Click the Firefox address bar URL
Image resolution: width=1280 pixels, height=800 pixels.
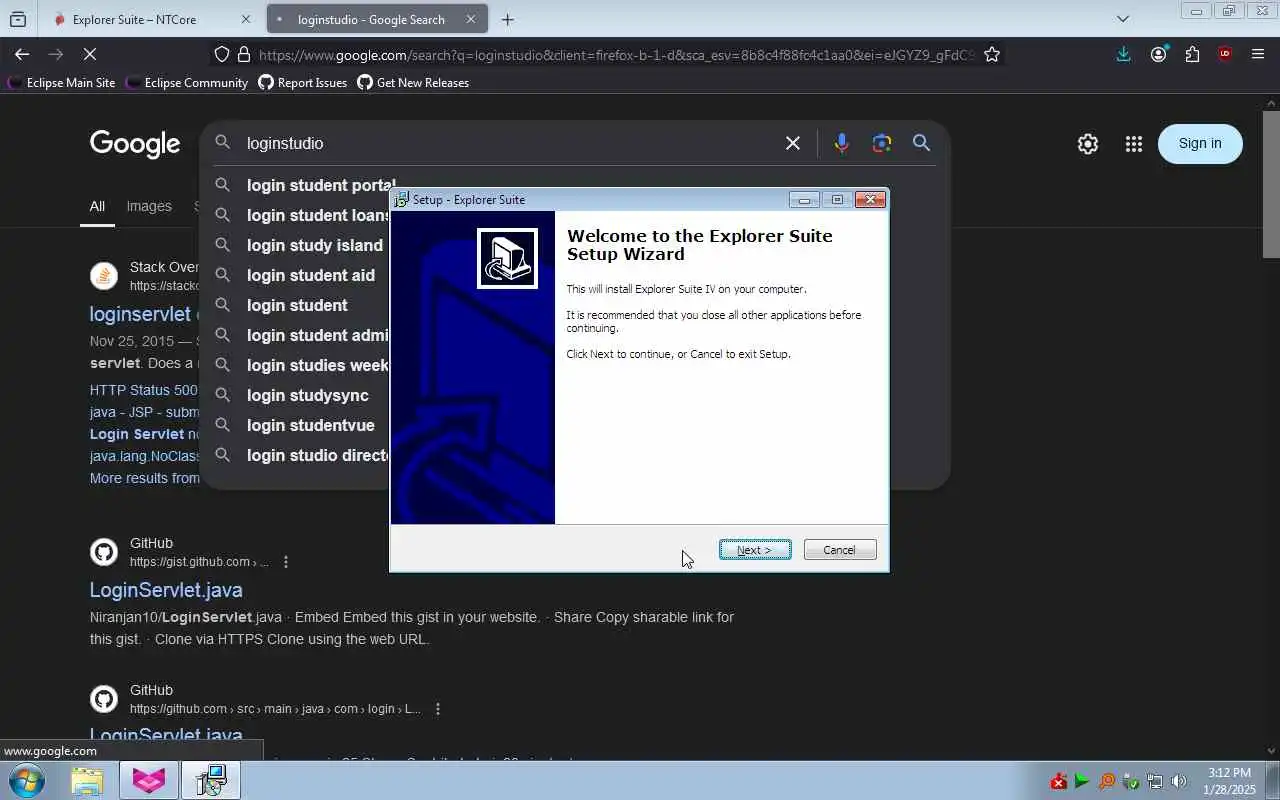click(x=615, y=55)
